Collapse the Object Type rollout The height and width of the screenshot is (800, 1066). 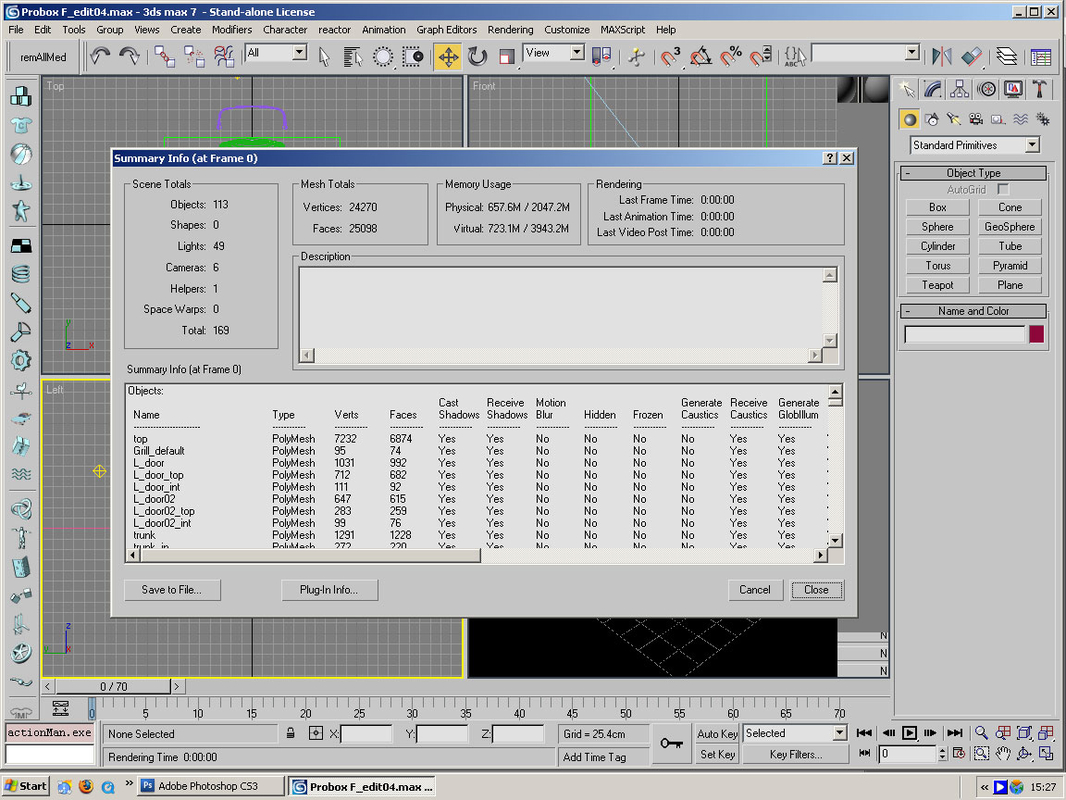(x=973, y=173)
